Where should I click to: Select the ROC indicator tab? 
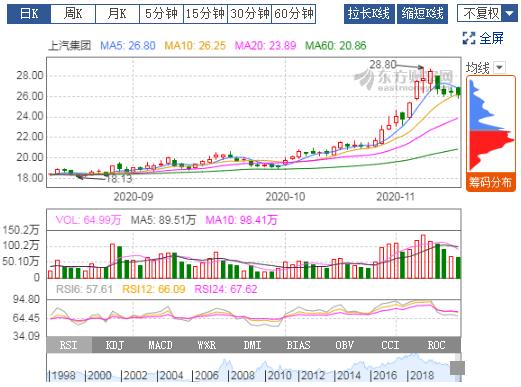click(436, 345)
